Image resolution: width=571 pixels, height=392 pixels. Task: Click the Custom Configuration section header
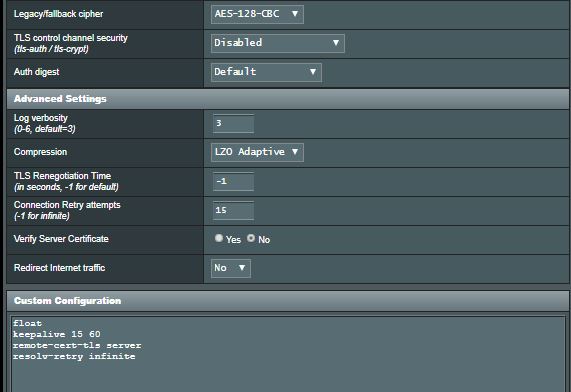288,301
